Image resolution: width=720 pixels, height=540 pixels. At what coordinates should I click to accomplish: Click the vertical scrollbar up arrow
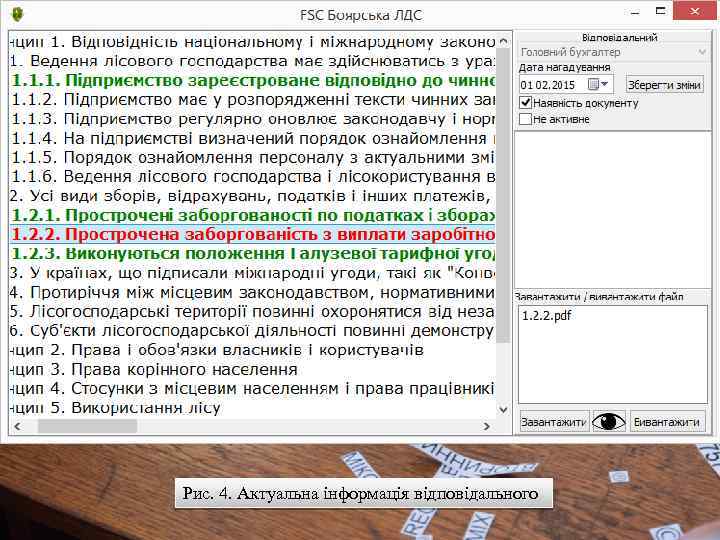click(x=503, y=41)
